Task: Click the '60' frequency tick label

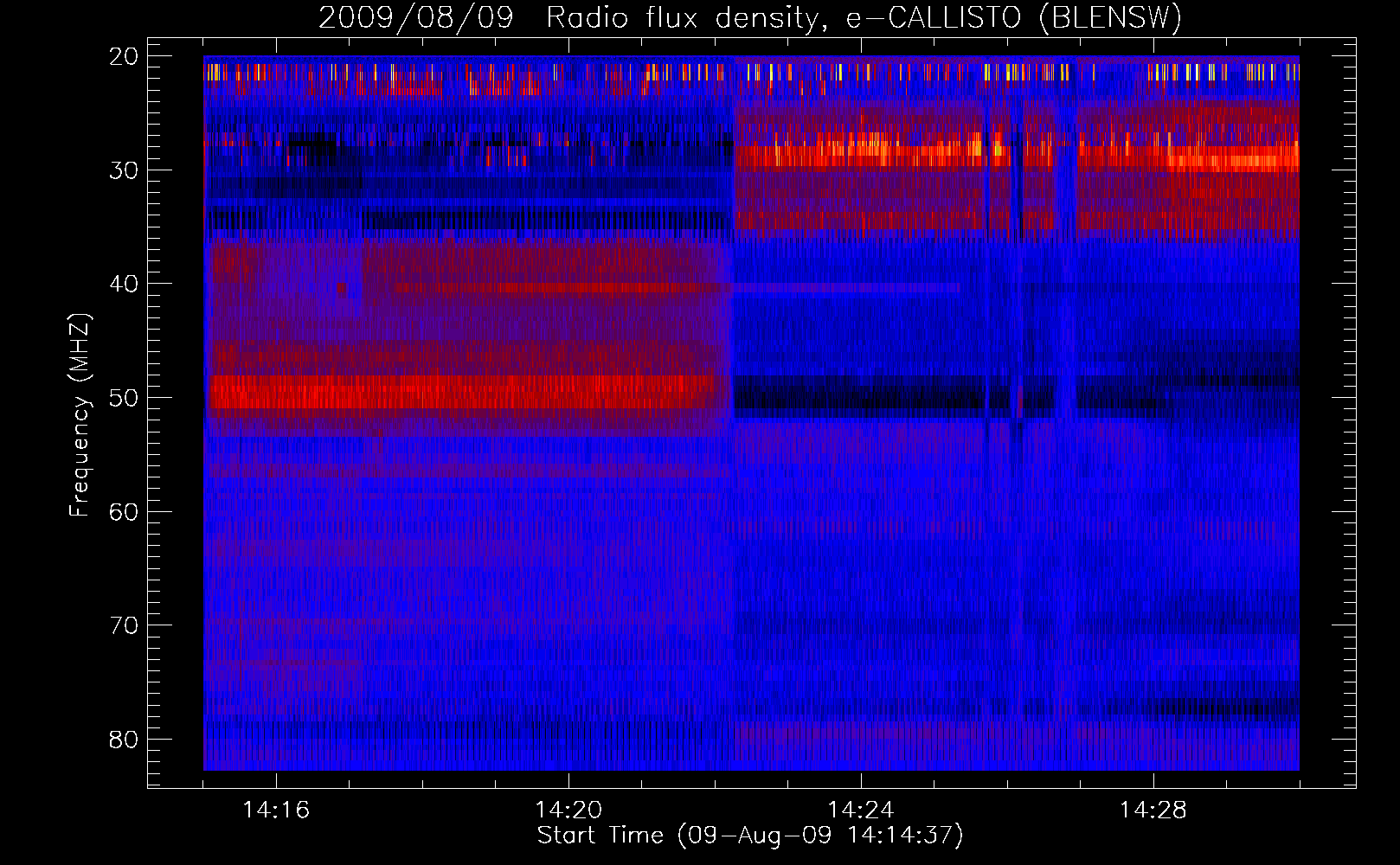Action: click(x=125, y=512)
